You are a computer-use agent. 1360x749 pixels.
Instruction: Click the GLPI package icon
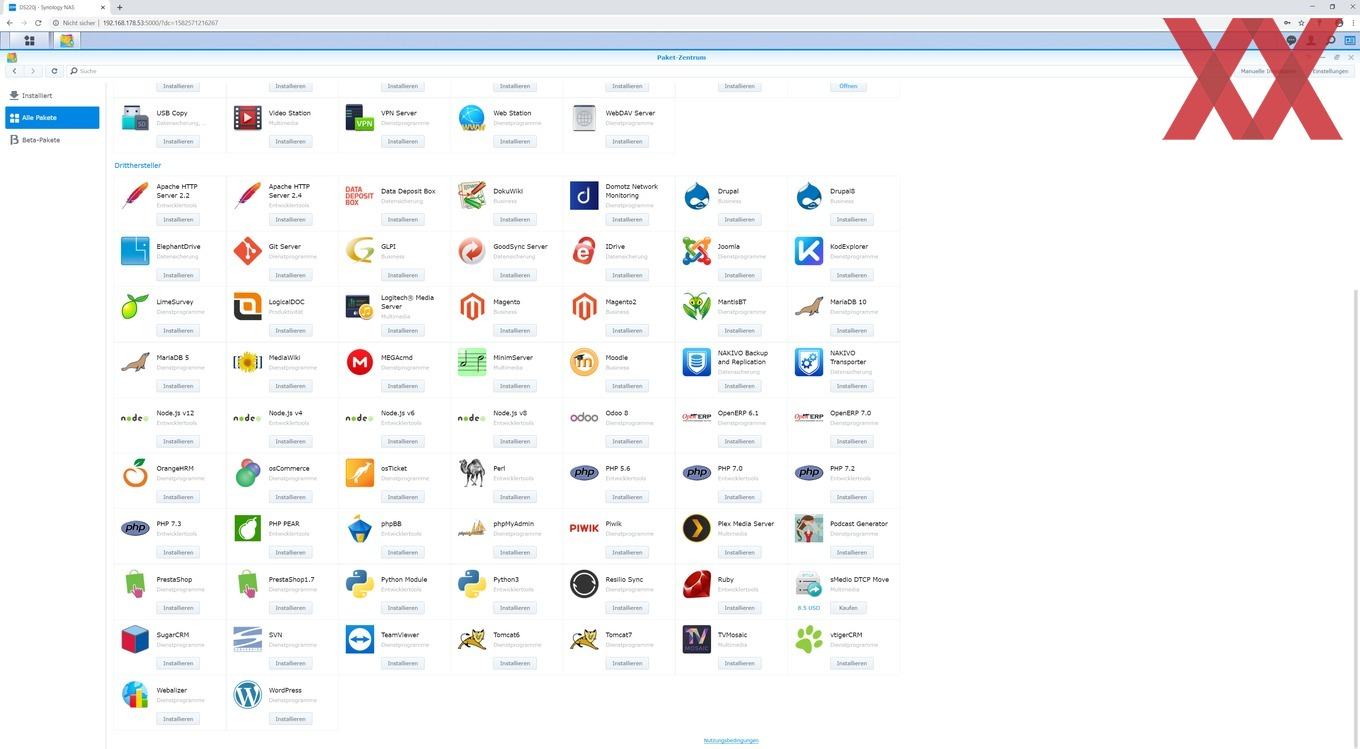coord(359,251)
